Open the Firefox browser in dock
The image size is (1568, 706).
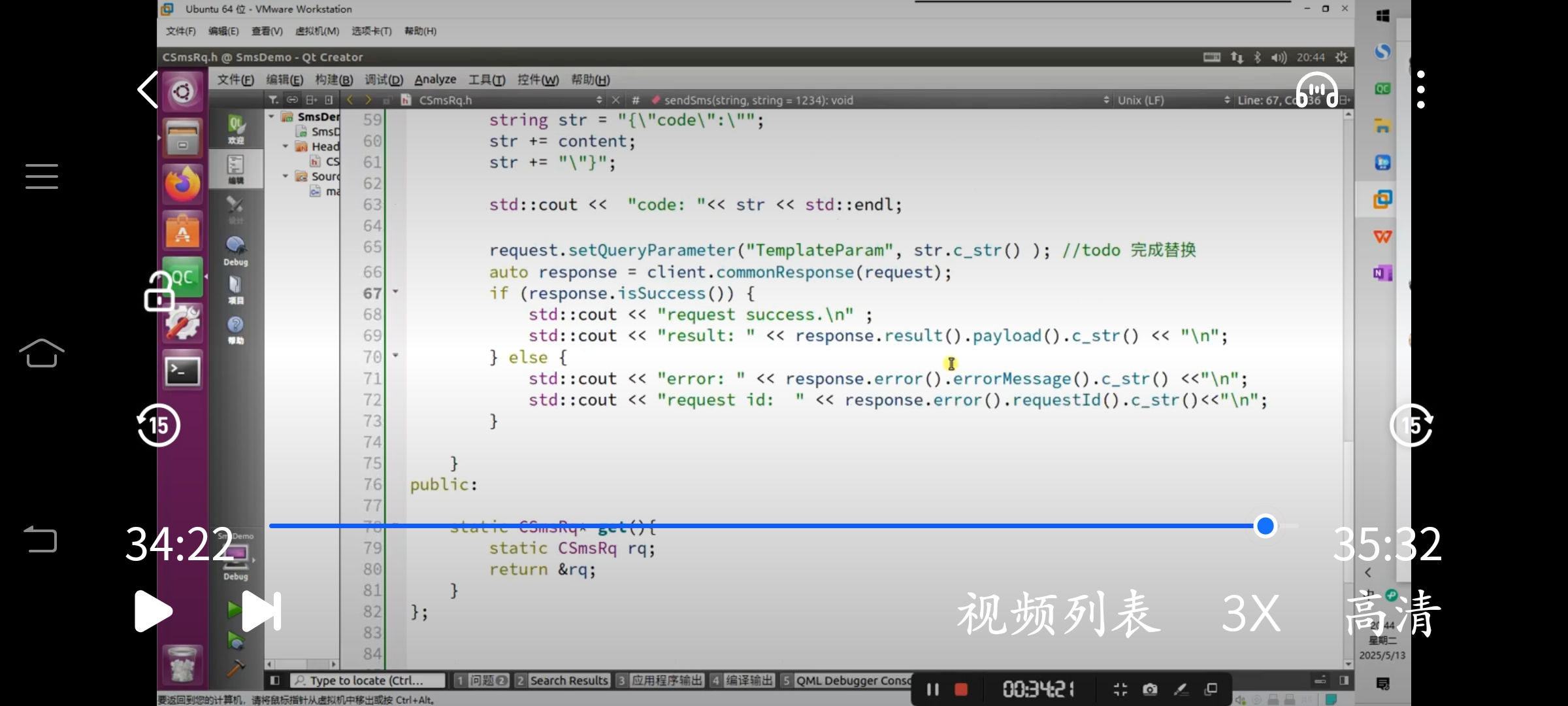pos(182,185)
